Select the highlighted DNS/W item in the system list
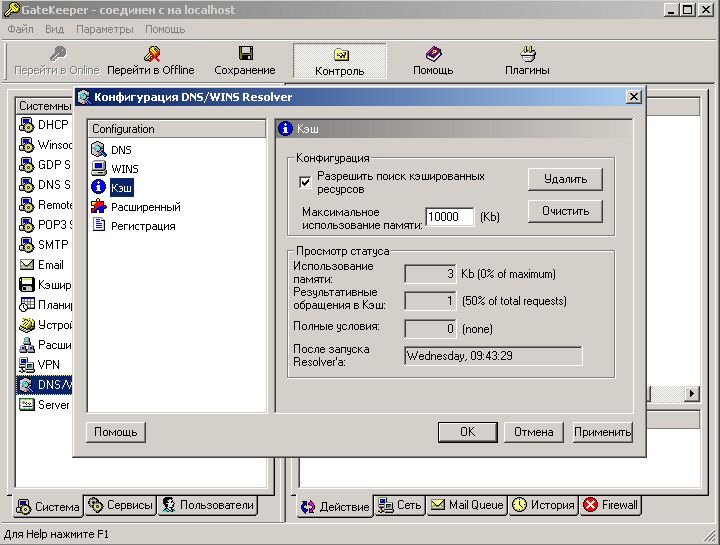Image resolution: width=720 pixels, height=545 pixels. [45, 385]
